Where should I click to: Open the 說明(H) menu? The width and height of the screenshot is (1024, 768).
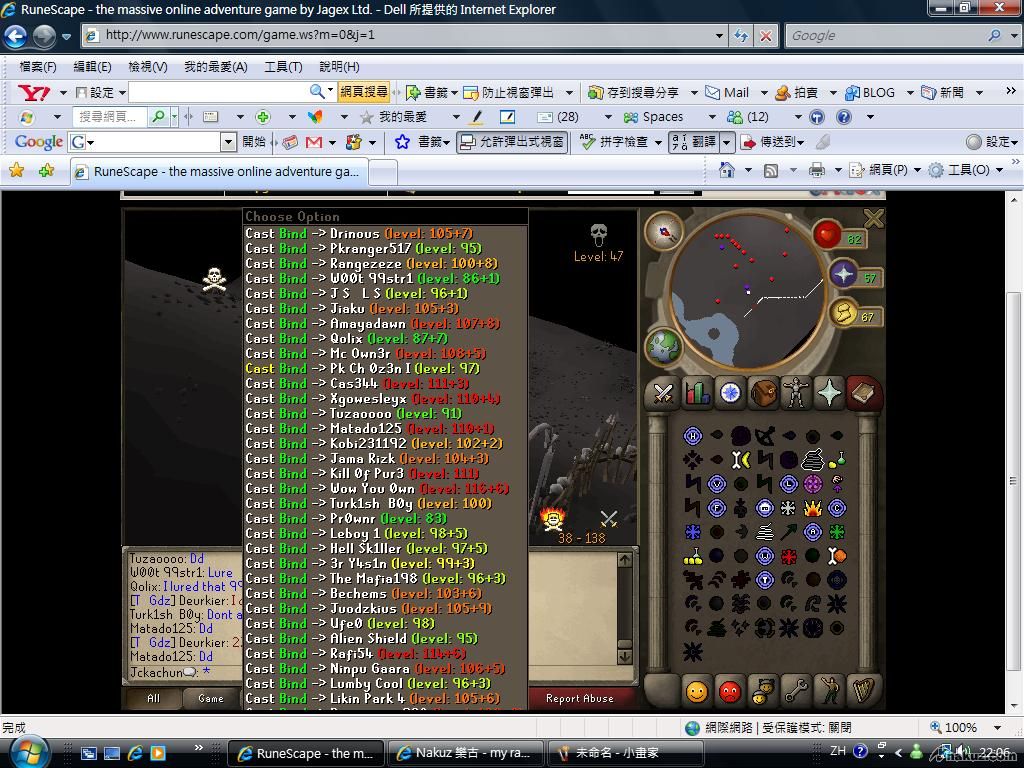tap(339, 67)
